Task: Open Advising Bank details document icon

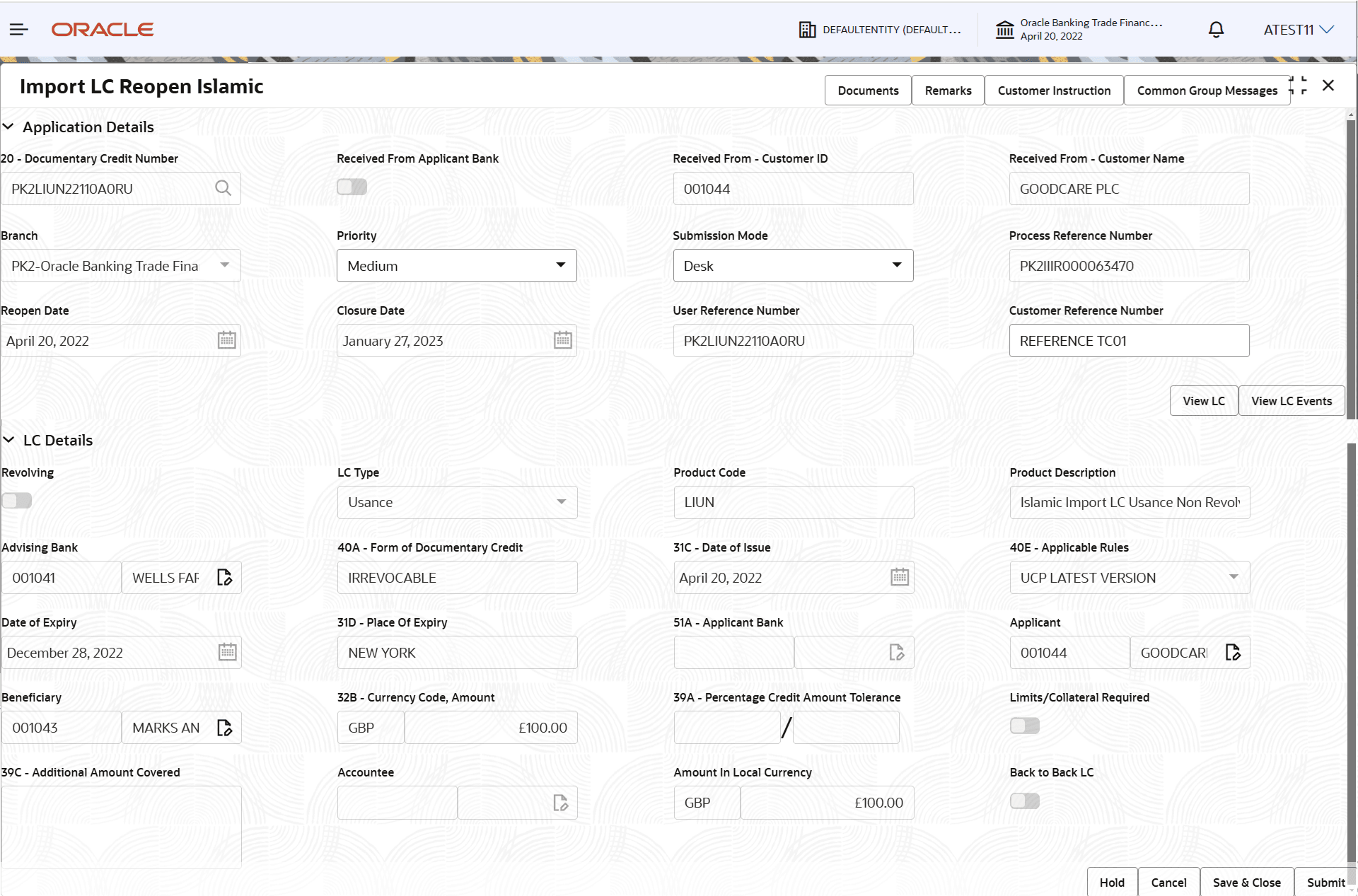Action: [224, 578]
